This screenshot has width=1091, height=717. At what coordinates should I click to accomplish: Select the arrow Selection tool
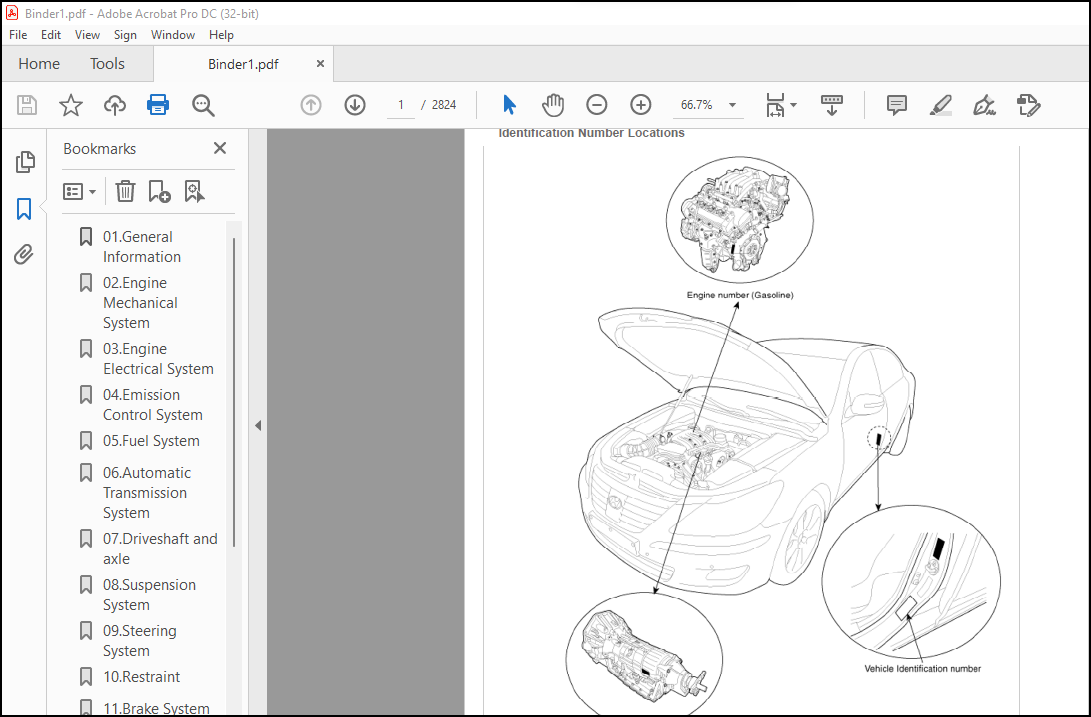pos(509,105)
